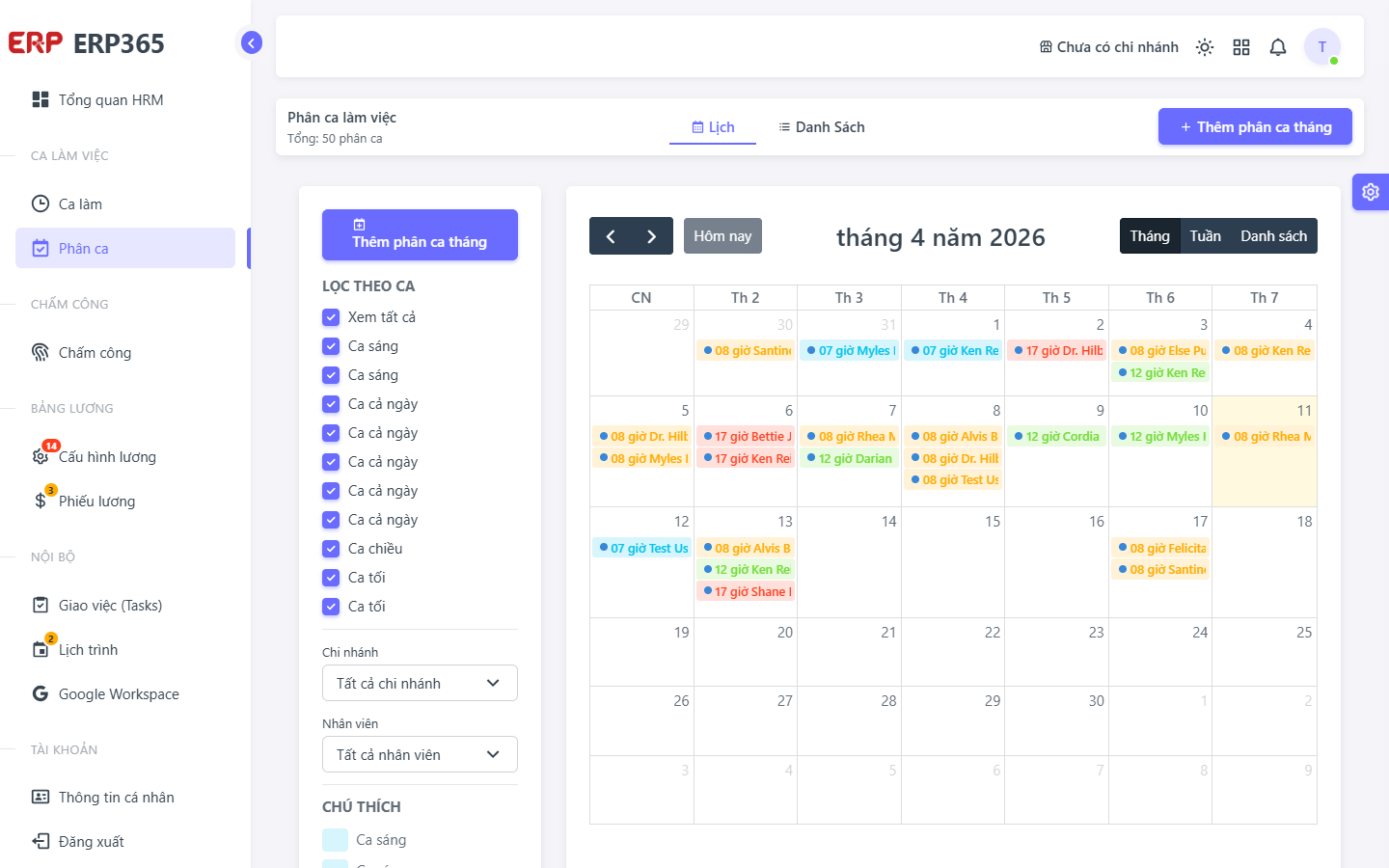This screenshot has width=1389, height=868.
Task: Switch calendar to Tuần view
Action: pos(1205,236)
